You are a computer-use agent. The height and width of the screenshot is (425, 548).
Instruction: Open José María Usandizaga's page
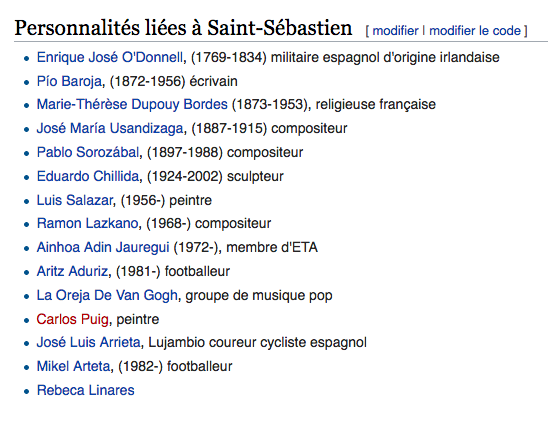point(110,128)
